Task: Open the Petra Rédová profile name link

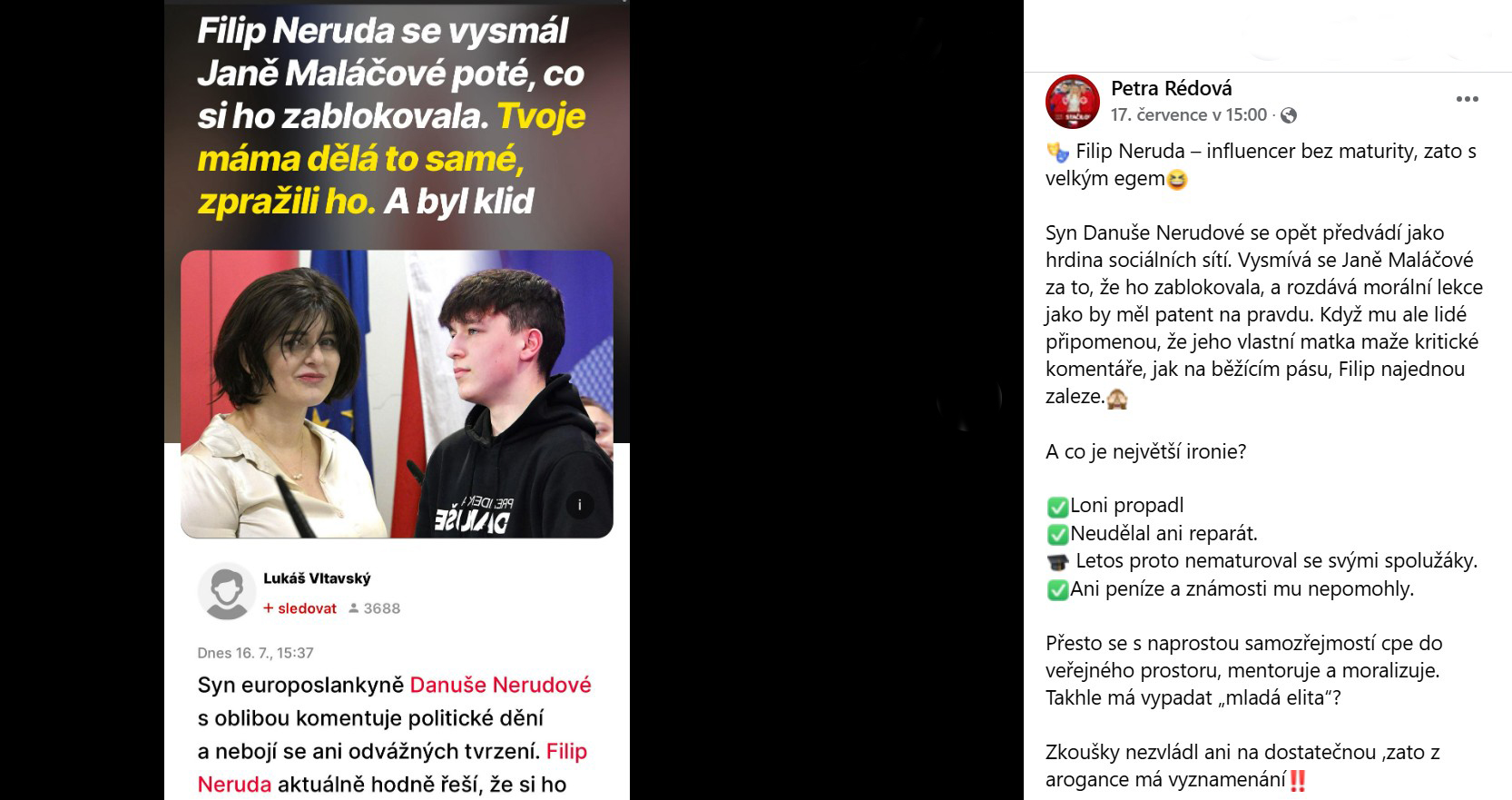Action: [x=1171, y=88]
